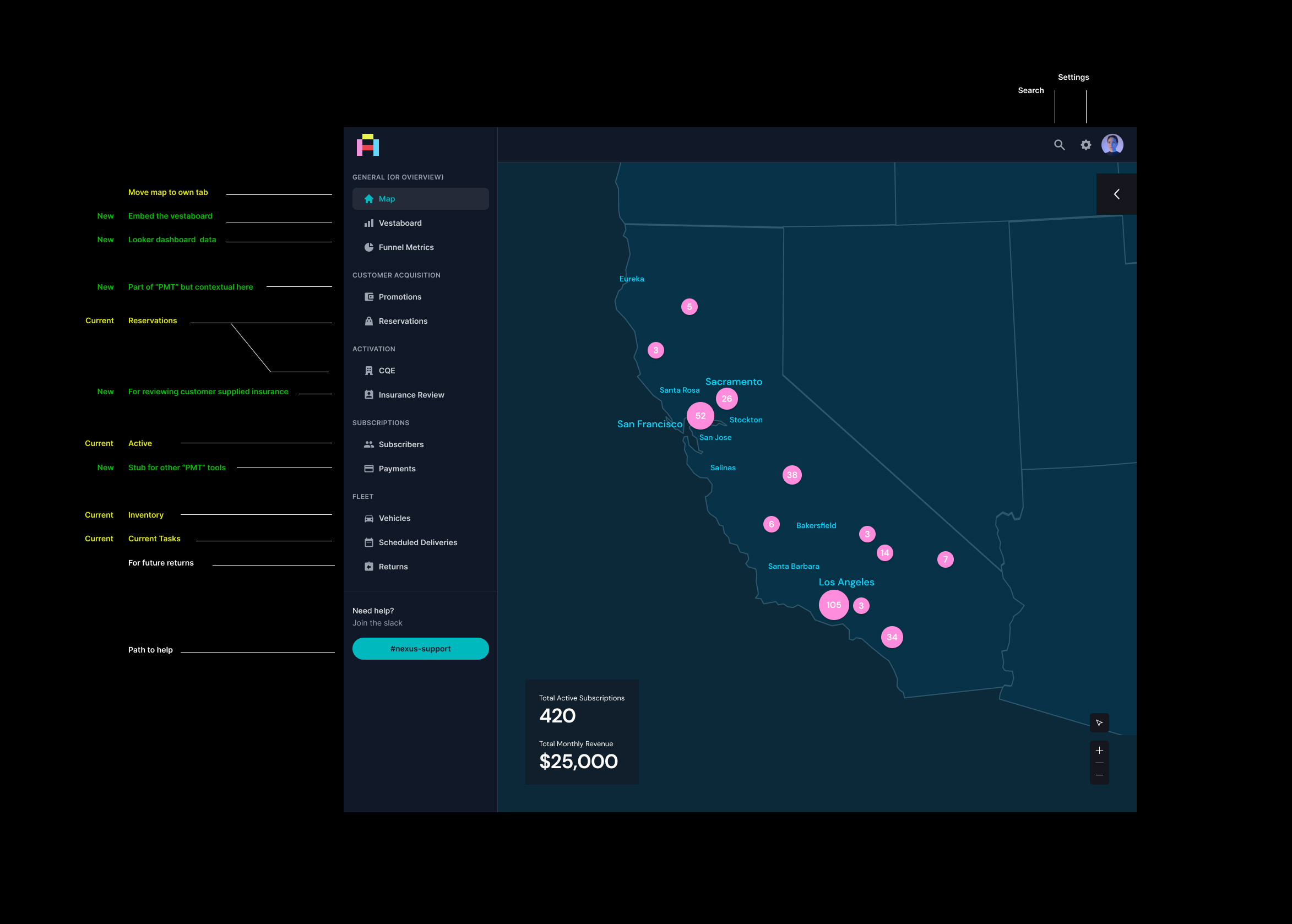Click the nexus logo

pyautogui.click(x=367, y=145)
